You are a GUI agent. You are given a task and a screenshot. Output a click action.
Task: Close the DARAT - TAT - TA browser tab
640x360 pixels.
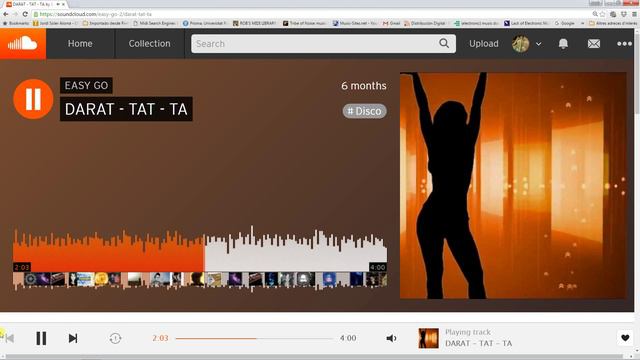coord(63,4)
